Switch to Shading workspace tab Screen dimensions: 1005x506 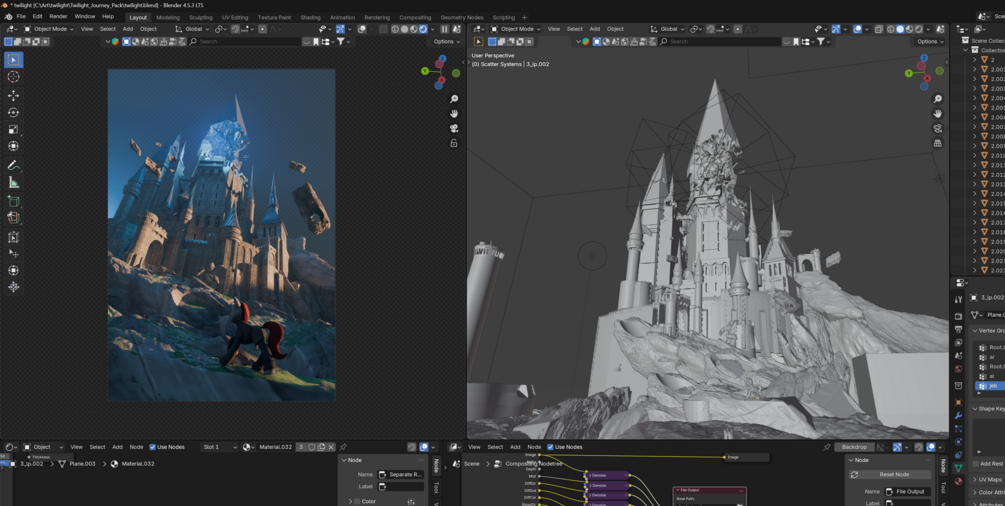tap(310, 17)
